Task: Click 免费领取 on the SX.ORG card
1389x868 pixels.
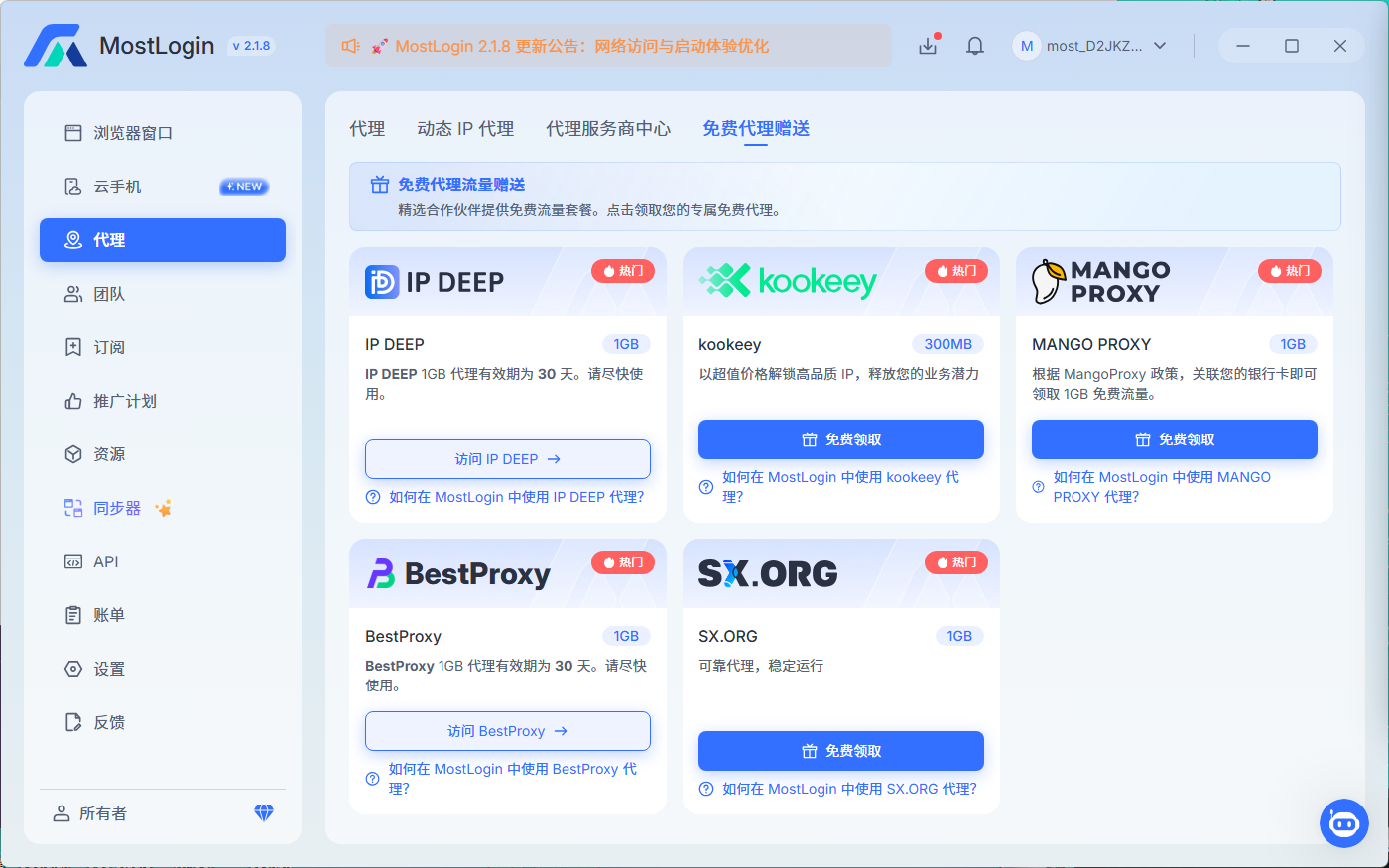Action: pyautogui.click(x=841, y=751)
